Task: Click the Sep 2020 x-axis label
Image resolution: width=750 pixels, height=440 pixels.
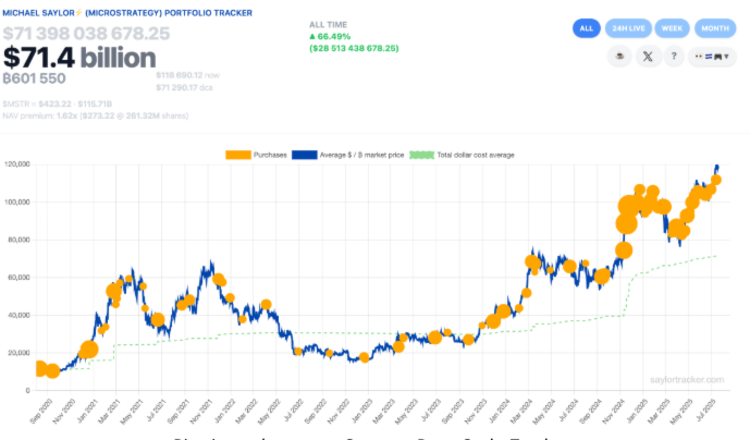Action: (x=41, y=411)
